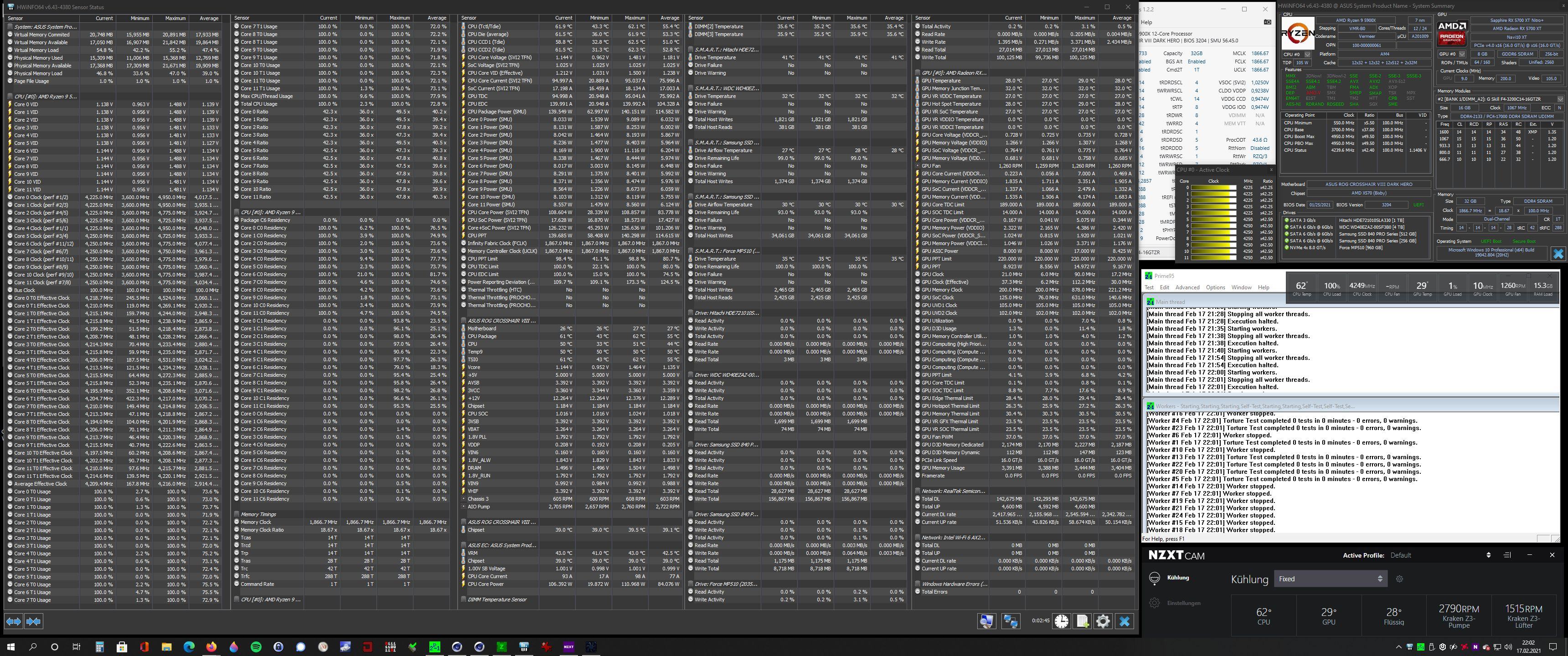This screenshot has height=656, width=1568.
Task: Open Advanced menu in Prime95
Action: click(x=1187, y=287)
